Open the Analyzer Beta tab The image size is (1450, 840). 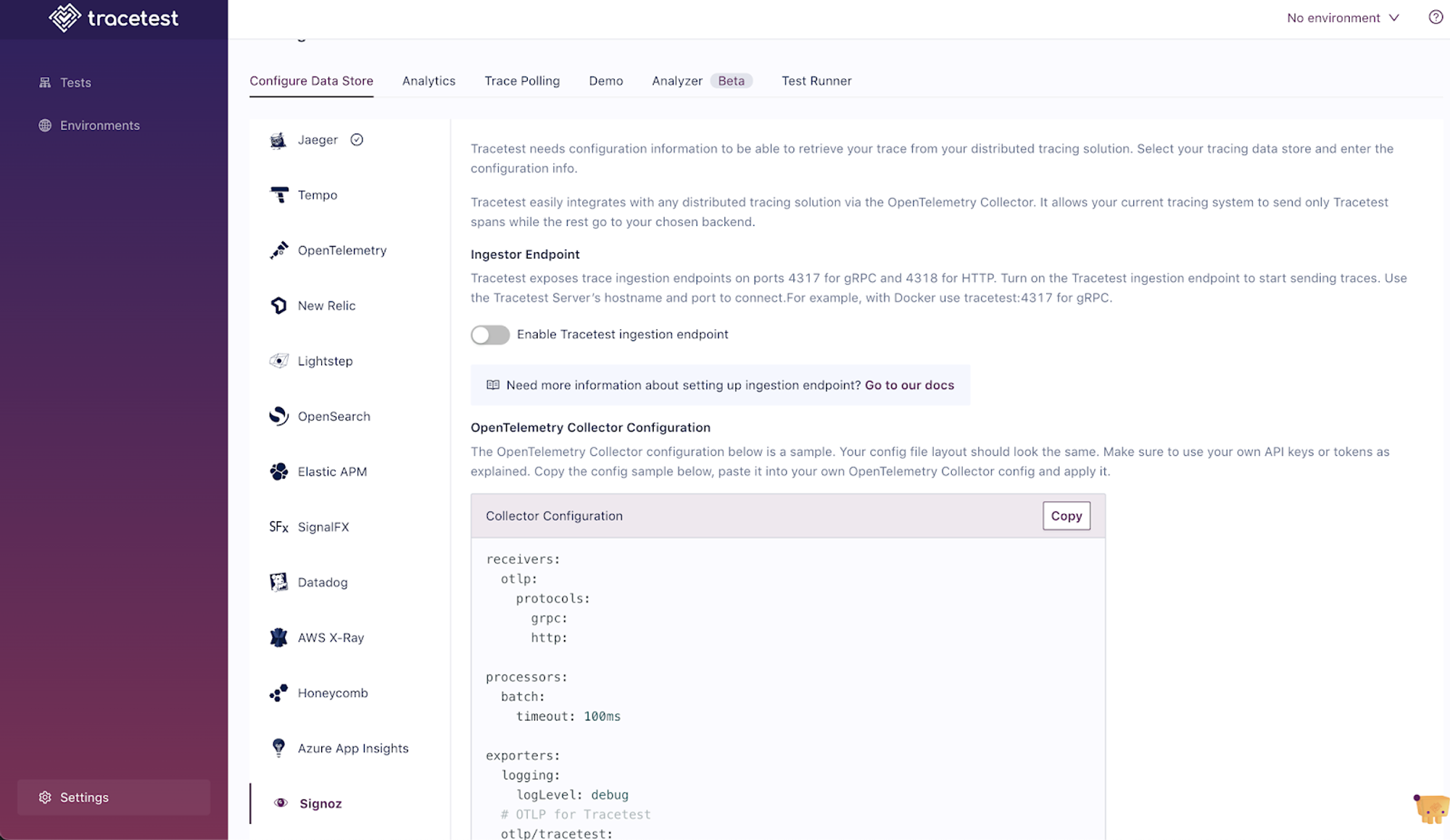pos(702,81)
